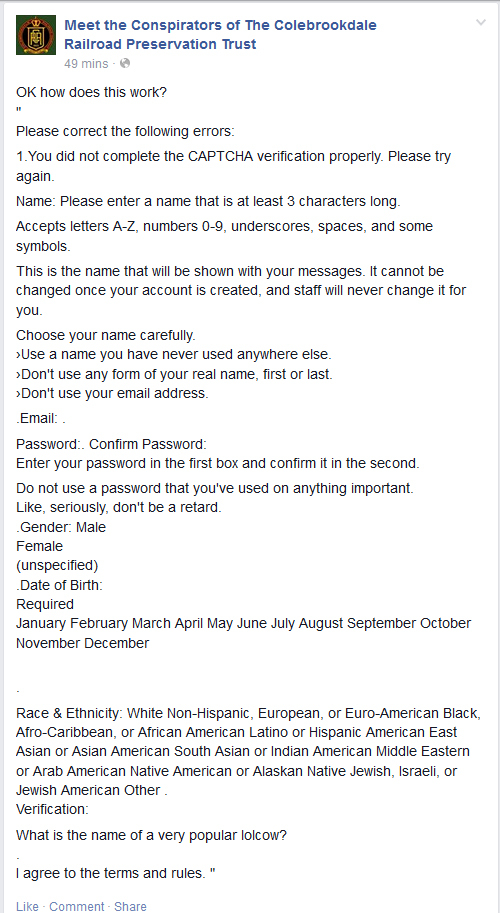Image resolution: width=500 pixels, height=913 pixels.
Task: Click the '.Email: .' text line
Action: point(41,419)
